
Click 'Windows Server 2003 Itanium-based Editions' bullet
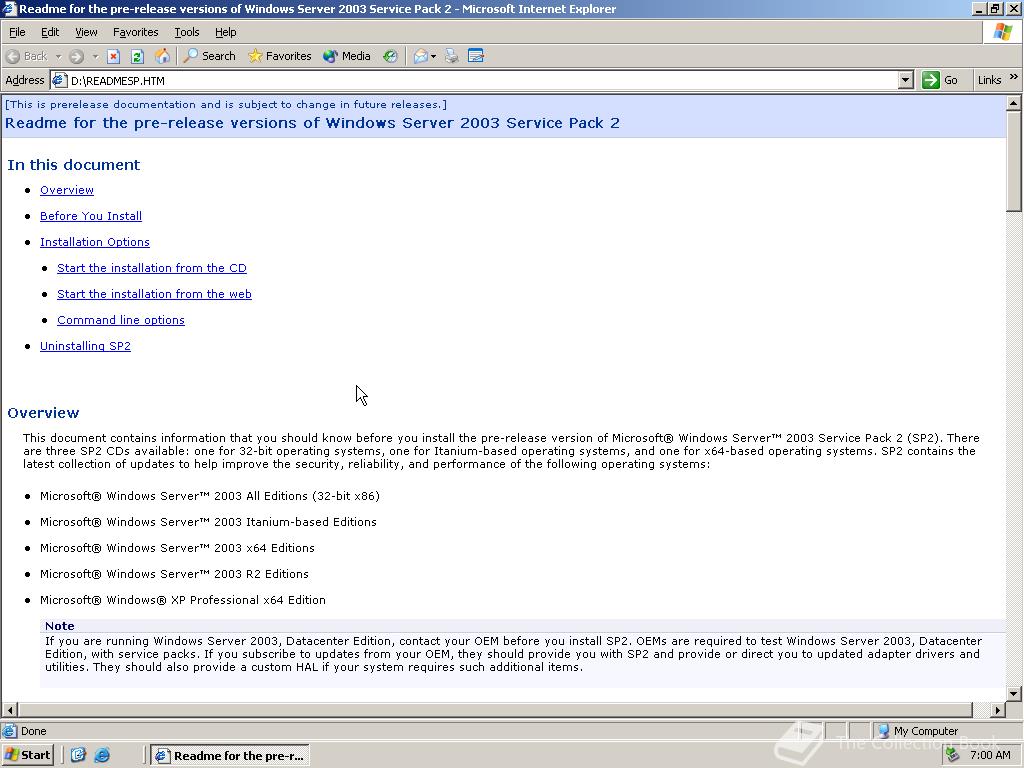208,522
